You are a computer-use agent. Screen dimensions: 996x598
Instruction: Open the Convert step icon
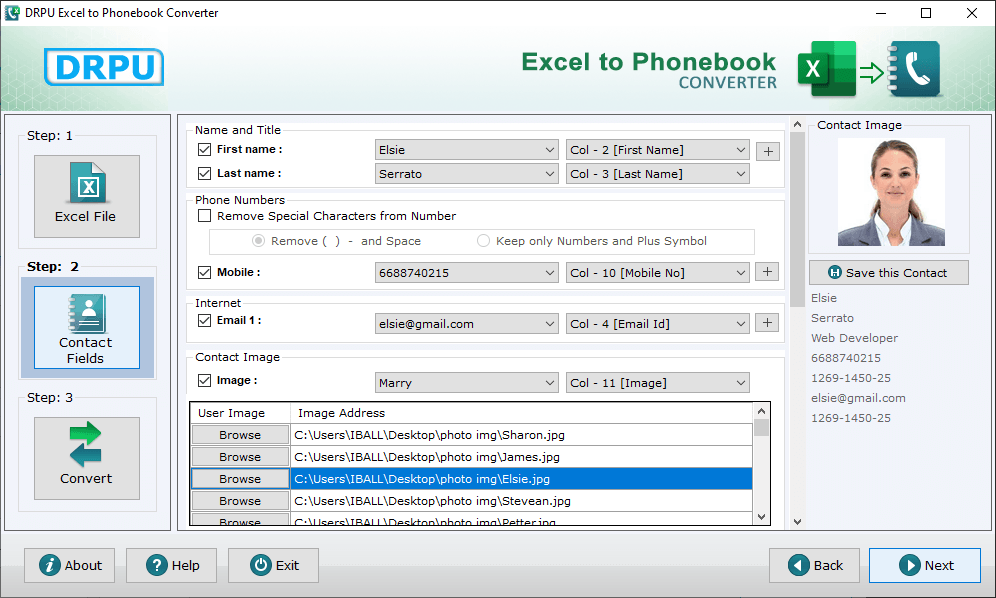(87, 458)
